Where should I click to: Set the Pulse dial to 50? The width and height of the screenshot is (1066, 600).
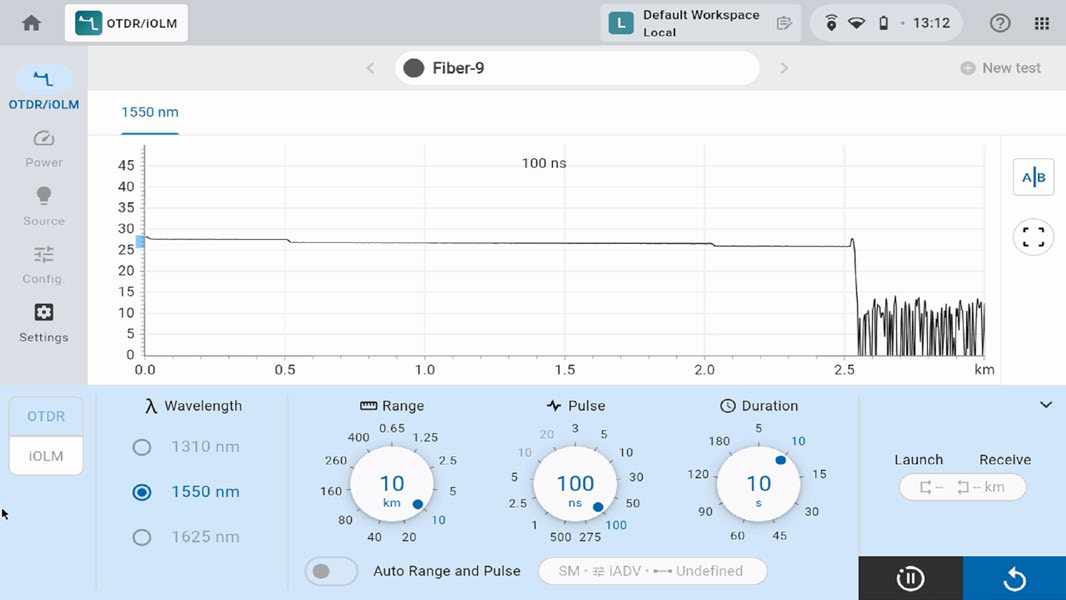coord(632,504)
